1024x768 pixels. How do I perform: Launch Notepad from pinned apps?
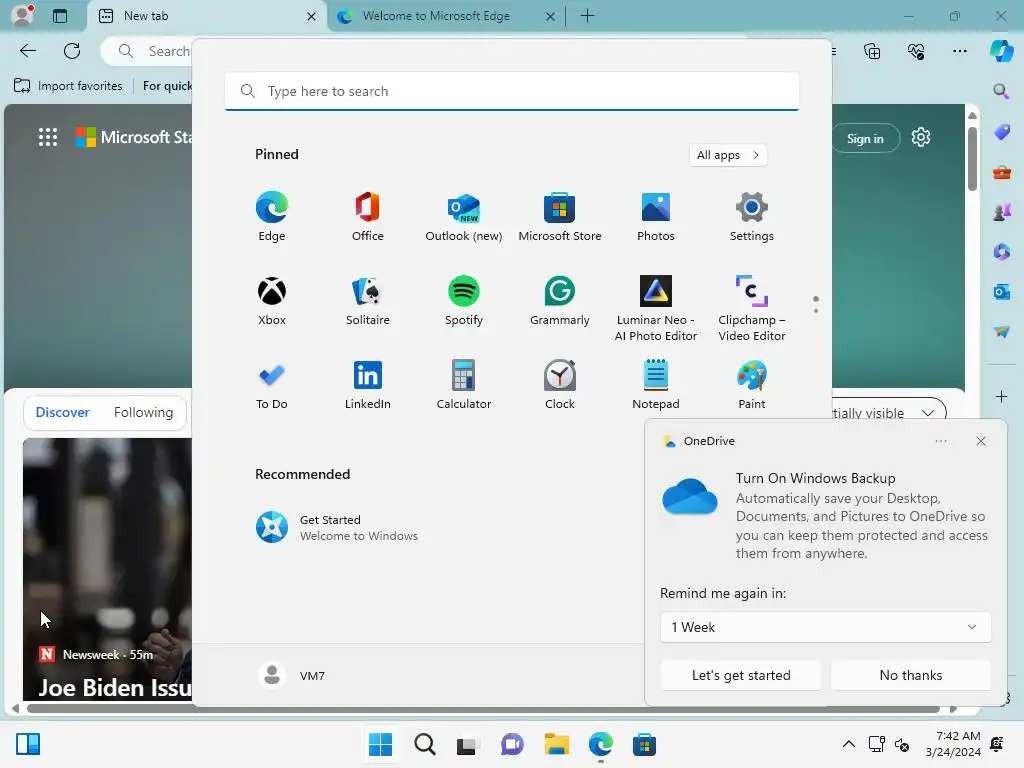tap(656, 385)
